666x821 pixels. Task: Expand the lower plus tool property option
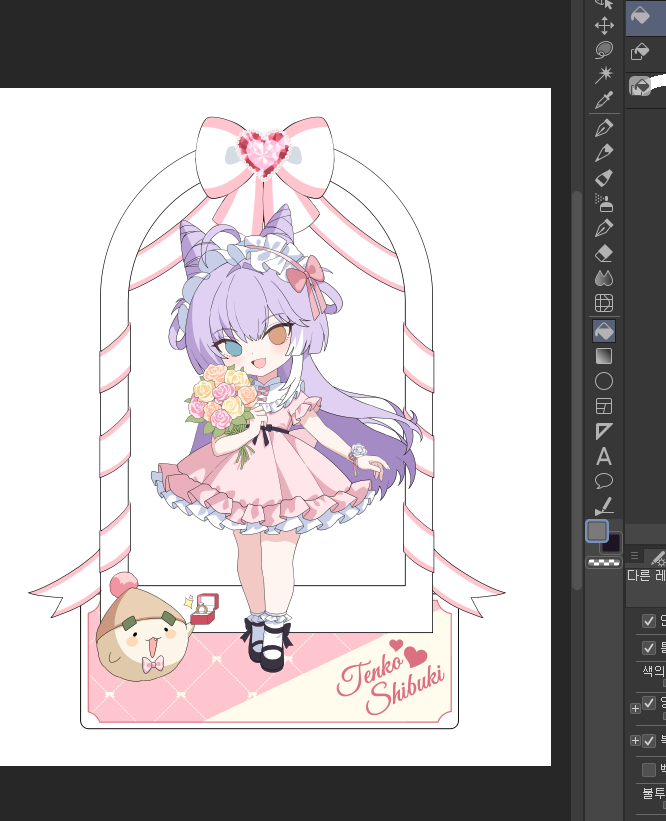pos(635,740)
